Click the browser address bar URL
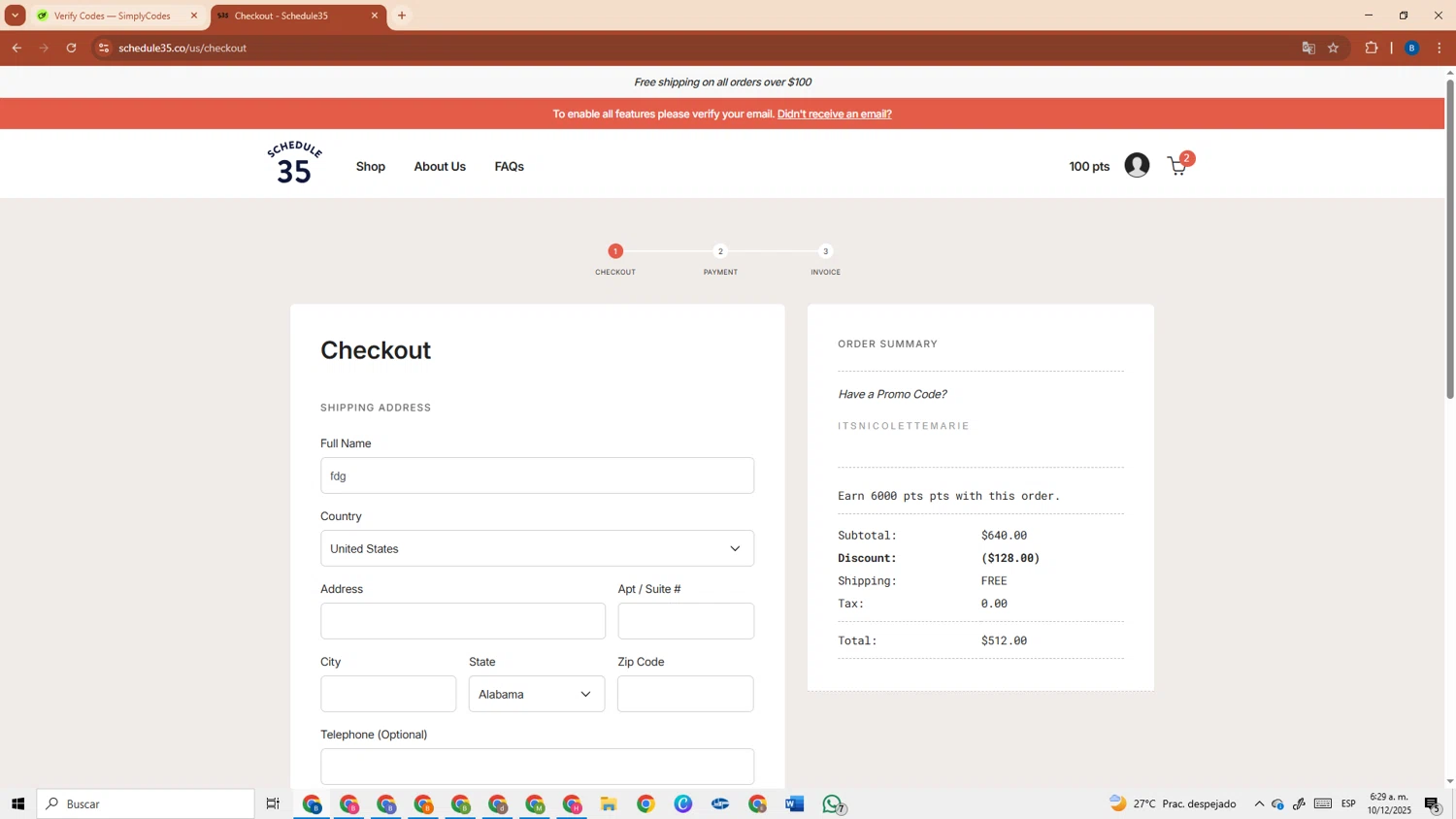Image resolution: width=1456 pixels, height=819 pixels. [182, 48]
